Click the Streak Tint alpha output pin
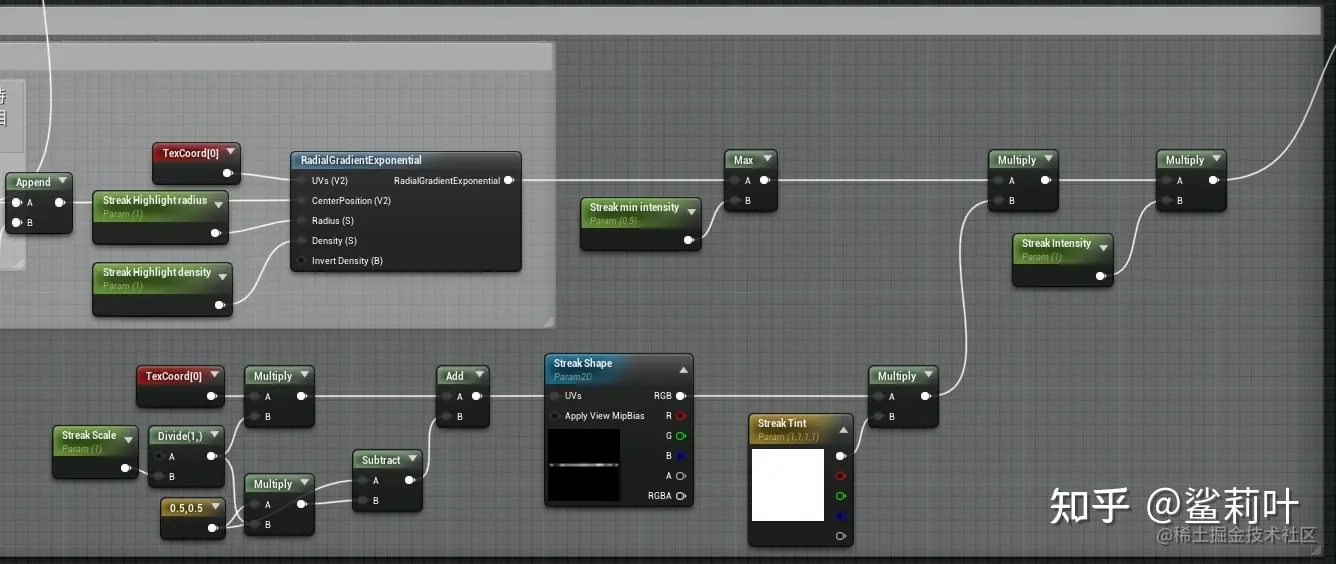The image size is (1336, 564). point(840,536)
